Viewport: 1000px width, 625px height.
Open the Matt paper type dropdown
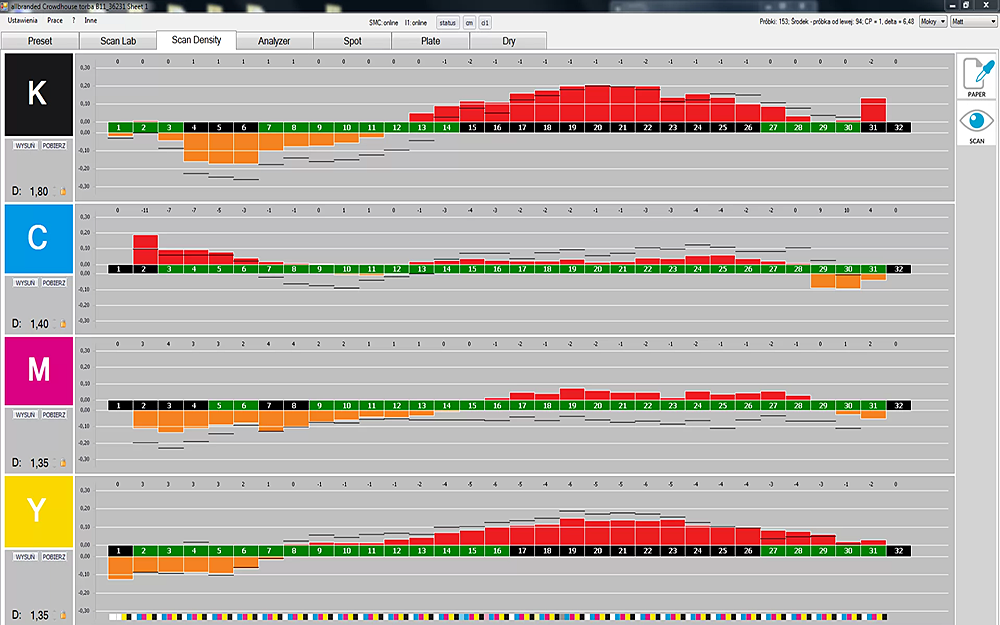974,22
